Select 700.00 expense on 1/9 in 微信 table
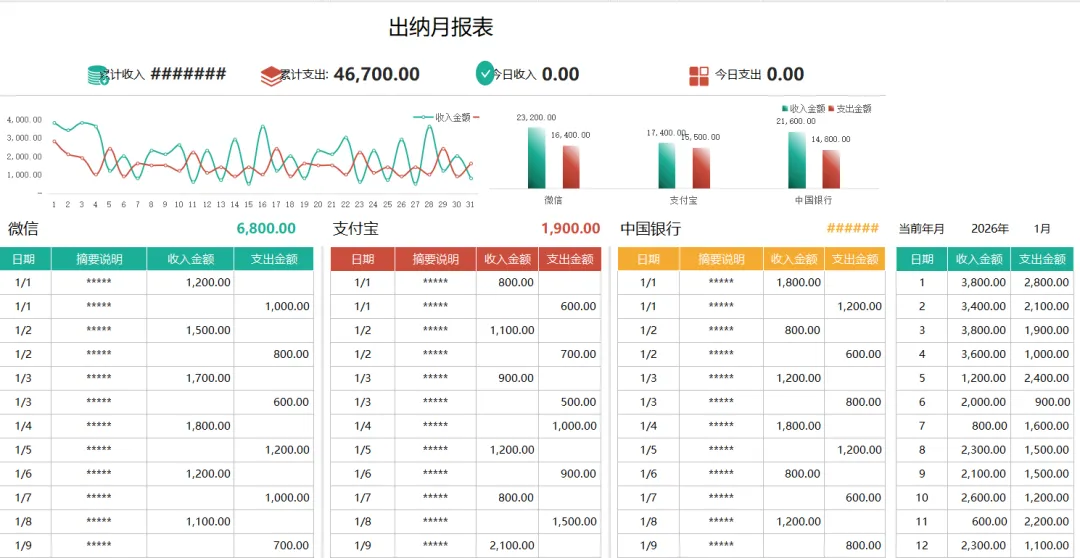Screen dimensions: 1080x558 pos(273,546)
